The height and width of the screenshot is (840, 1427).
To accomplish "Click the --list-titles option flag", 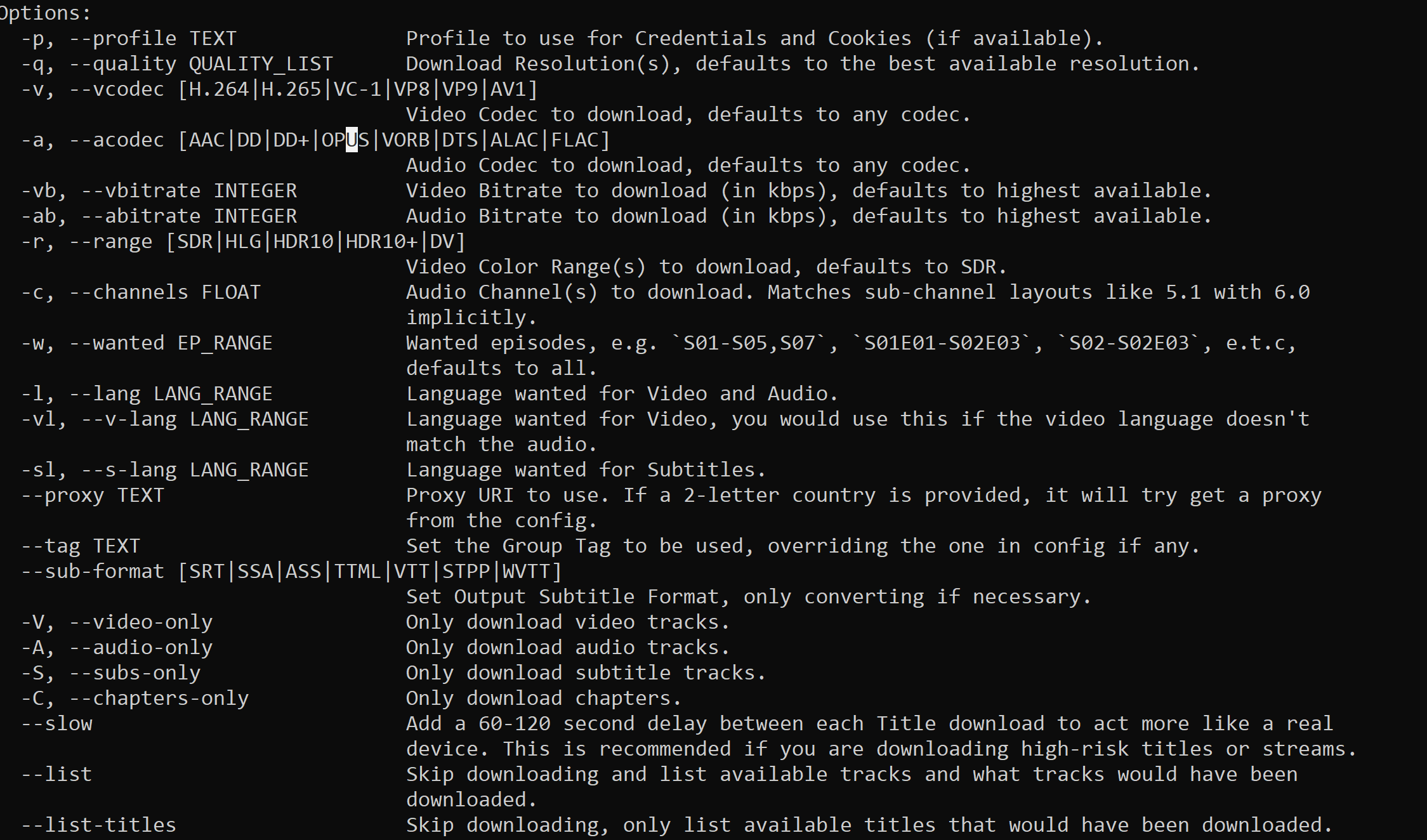I will (x=98, y=825).
